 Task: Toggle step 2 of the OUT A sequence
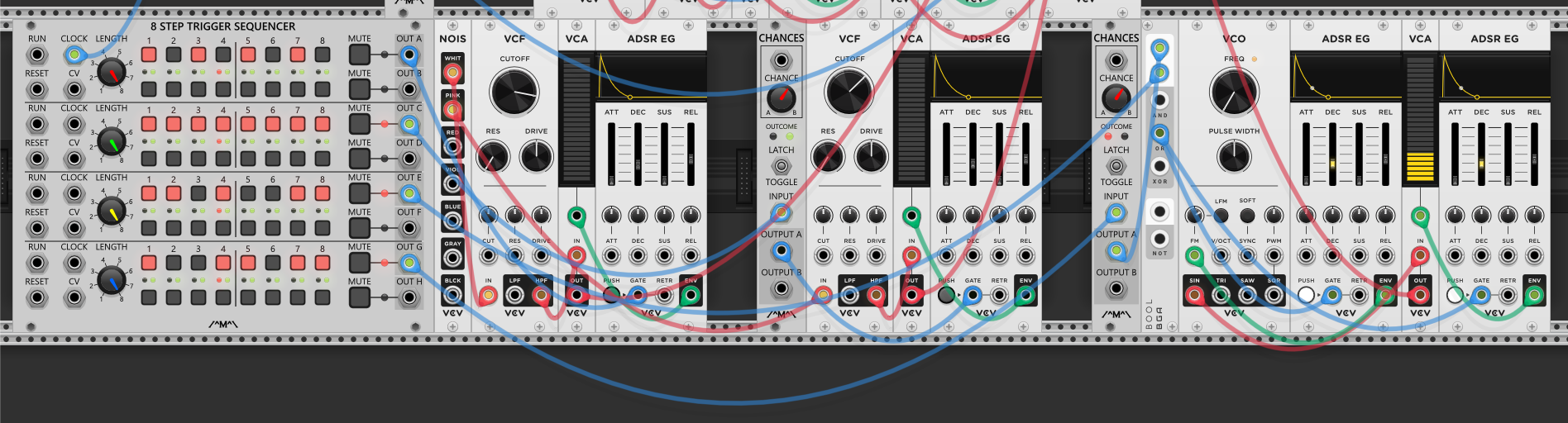coord(174,55)
